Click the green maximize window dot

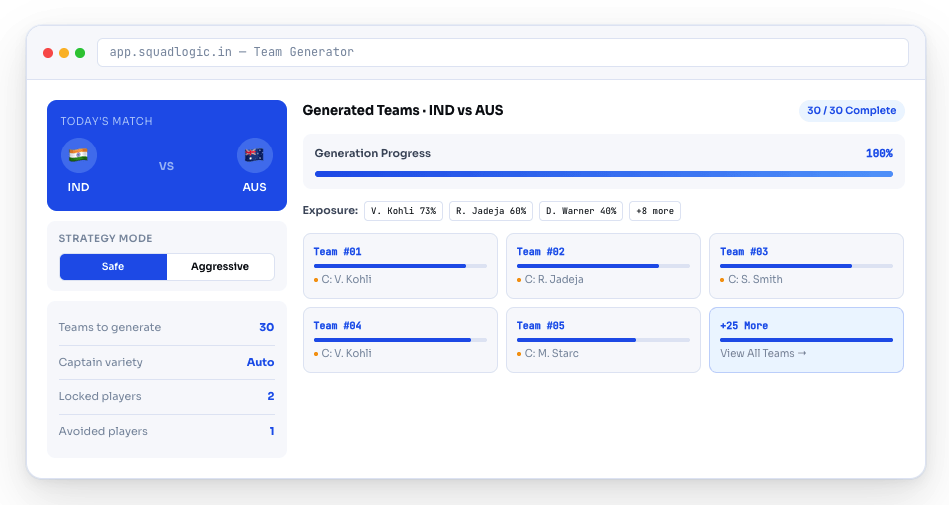[80, 53]
